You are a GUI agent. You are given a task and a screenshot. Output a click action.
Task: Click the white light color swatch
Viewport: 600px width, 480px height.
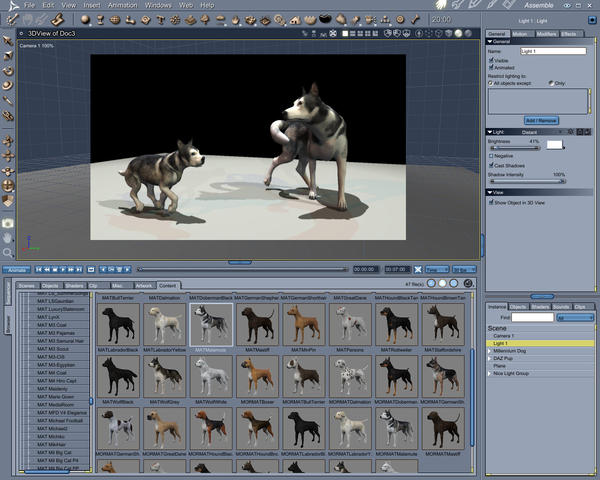(x=552, y=146)
